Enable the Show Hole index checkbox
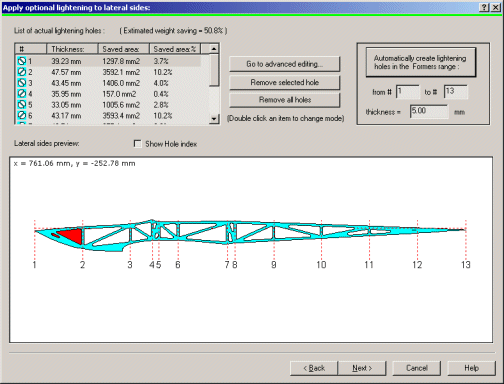This screenshot has width=504, height=384. click(137, 144)
